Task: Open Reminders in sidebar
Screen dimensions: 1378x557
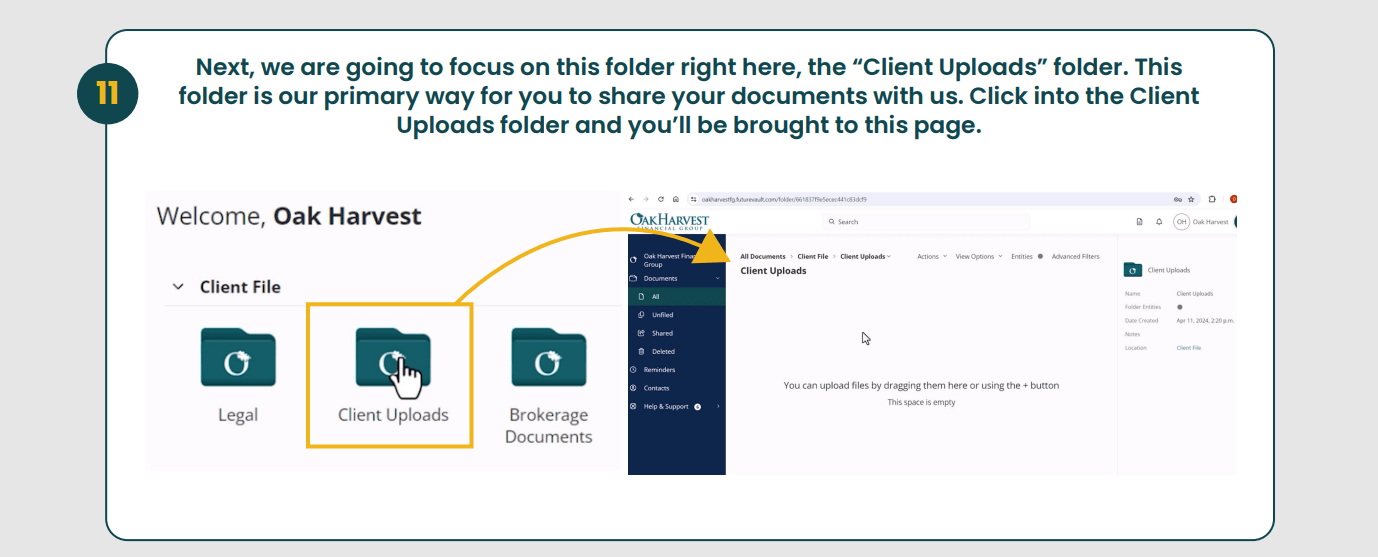Action: pos(676,370)
